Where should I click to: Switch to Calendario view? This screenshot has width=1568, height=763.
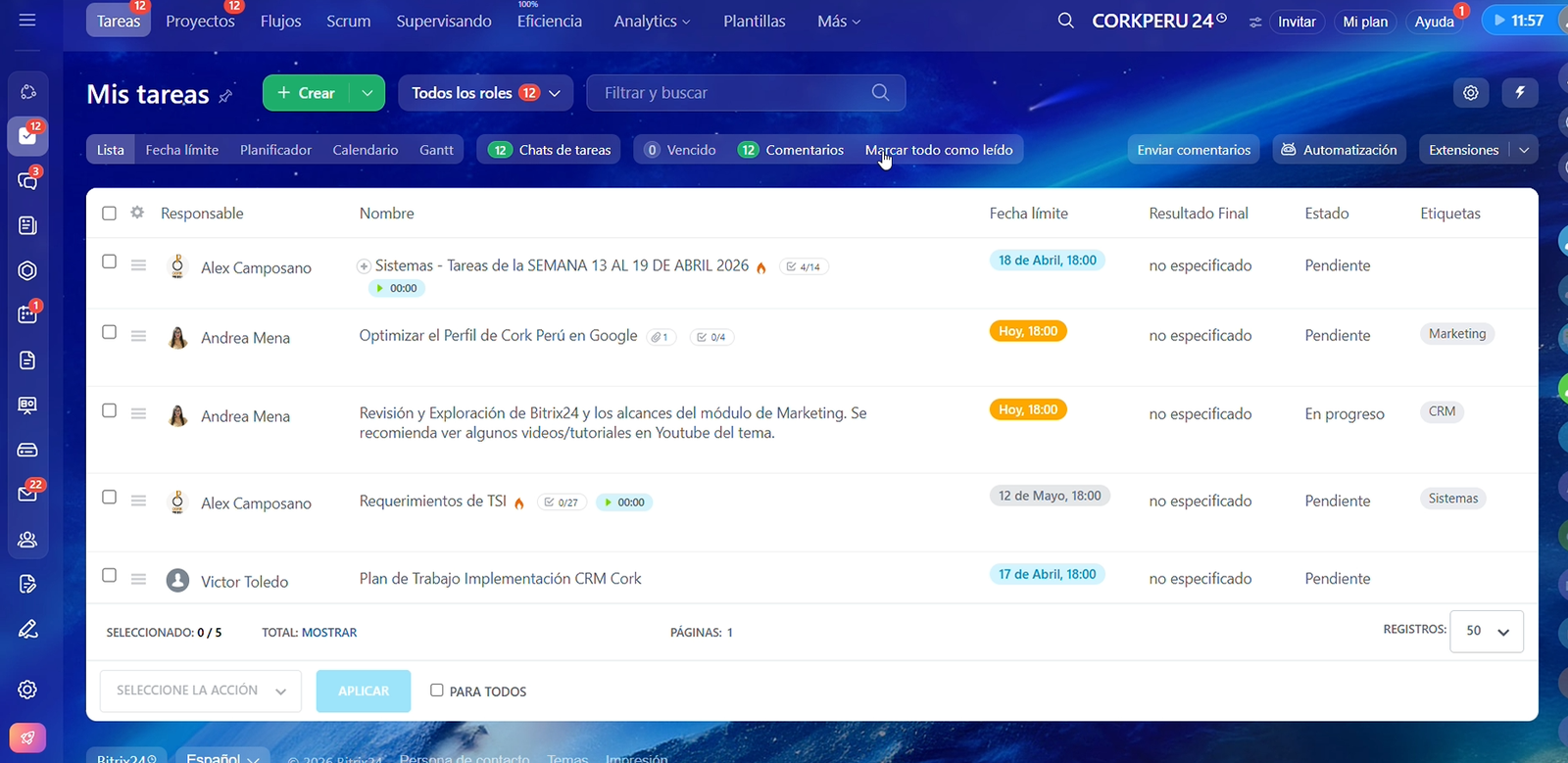click(366, 150)
